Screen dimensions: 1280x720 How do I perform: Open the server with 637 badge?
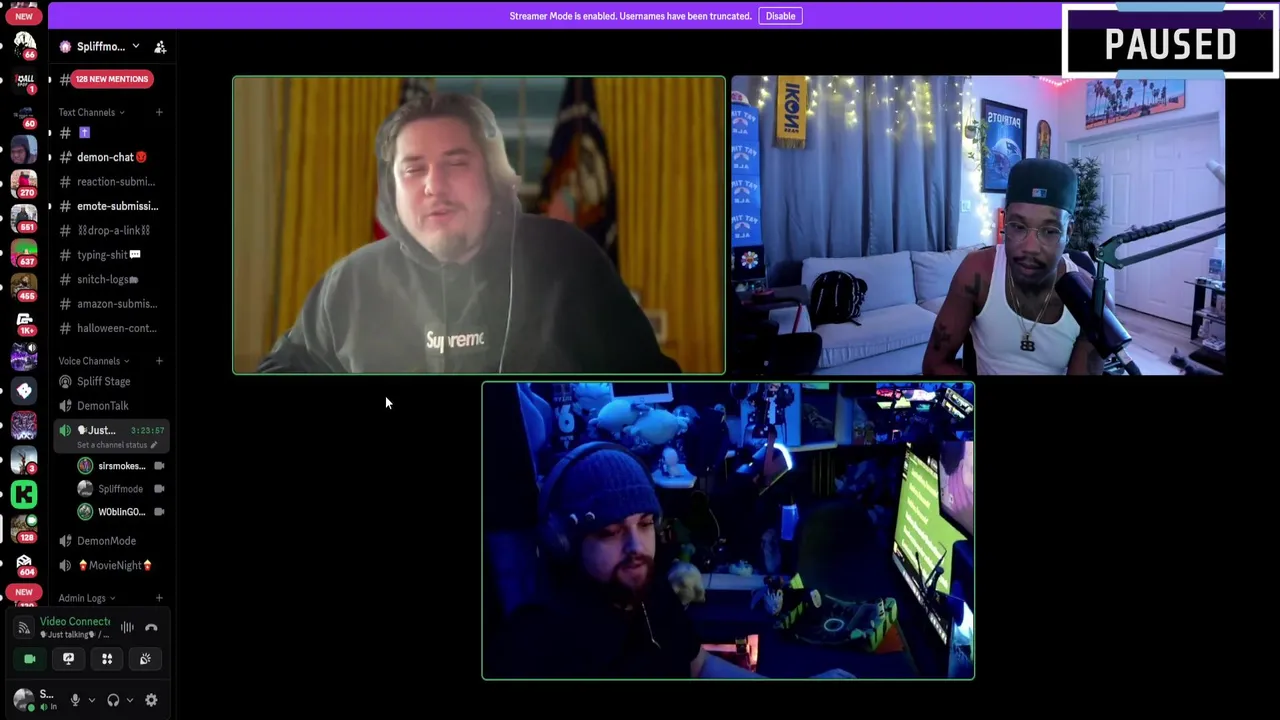coord(24,253)
